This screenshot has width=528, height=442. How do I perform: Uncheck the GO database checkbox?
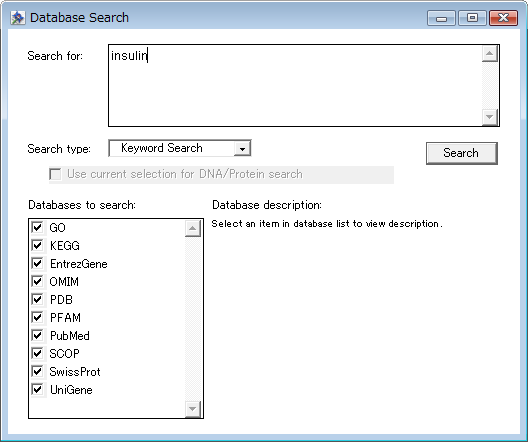pos(37,227)
